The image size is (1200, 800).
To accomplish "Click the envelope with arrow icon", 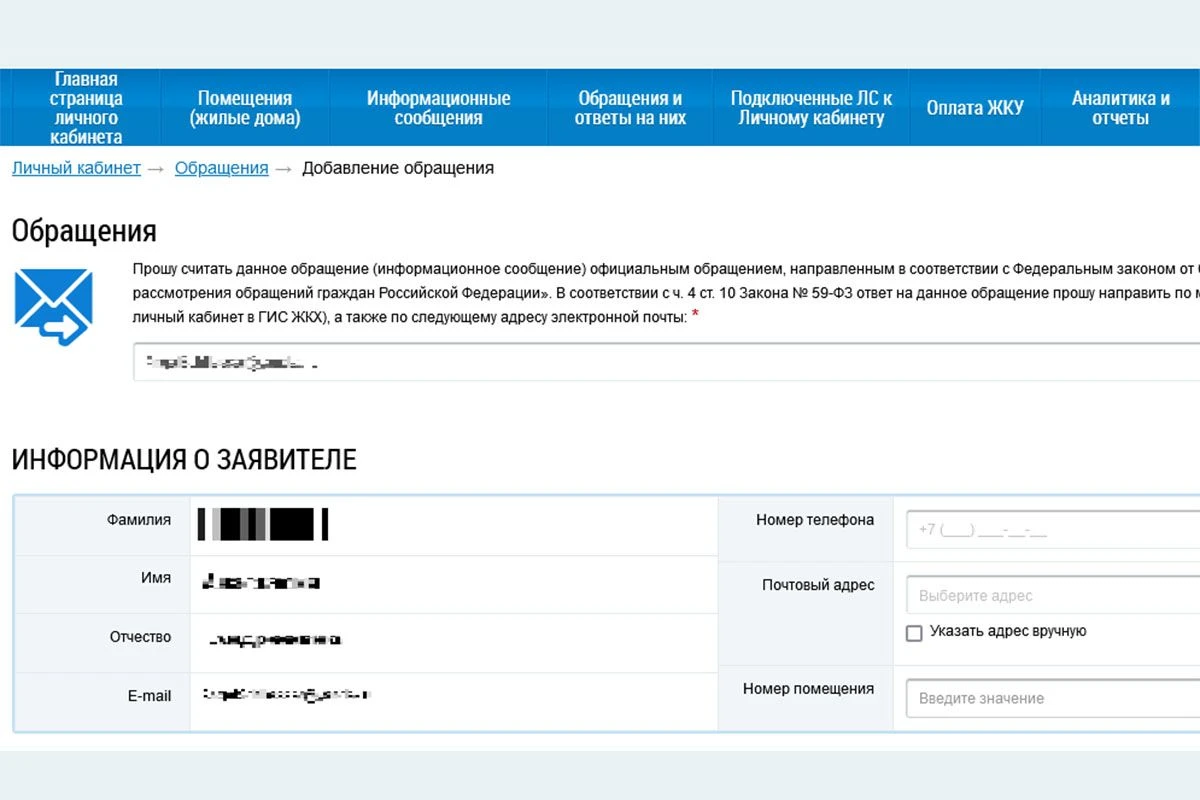I will [x=53, y=307].
